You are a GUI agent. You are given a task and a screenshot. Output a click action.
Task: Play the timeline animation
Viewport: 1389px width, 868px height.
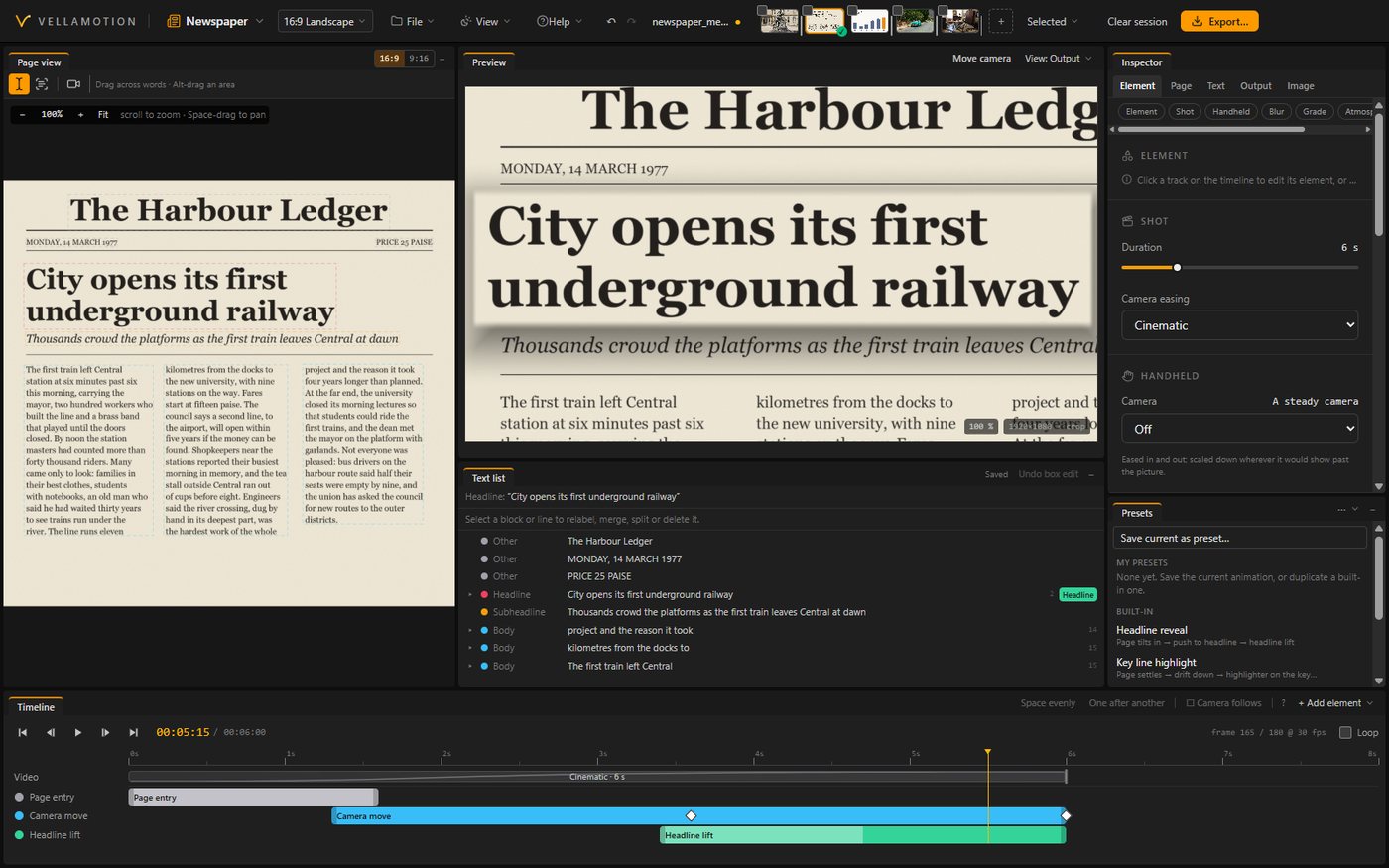click(77, 732)
